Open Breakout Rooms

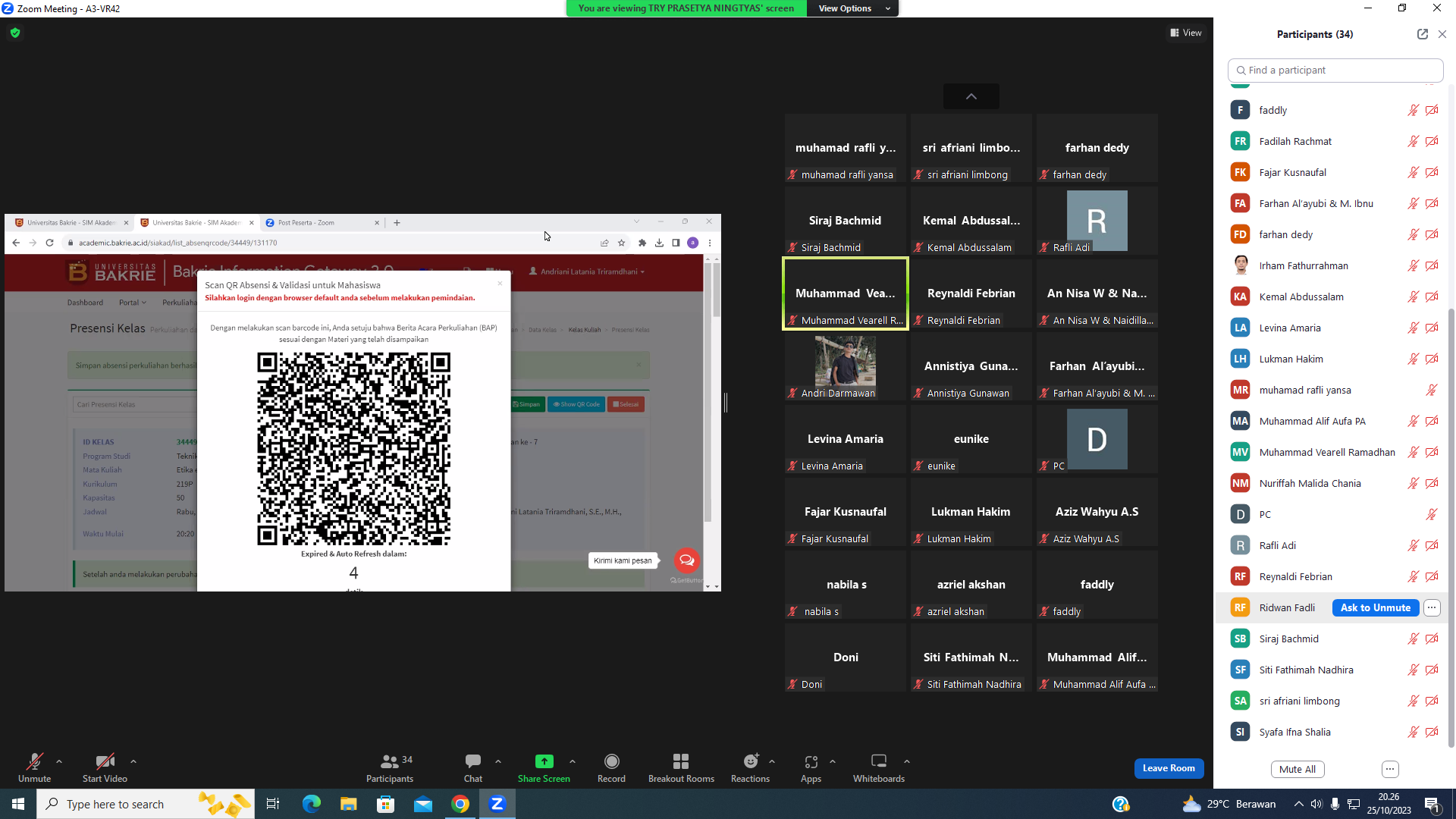(681, 767)
